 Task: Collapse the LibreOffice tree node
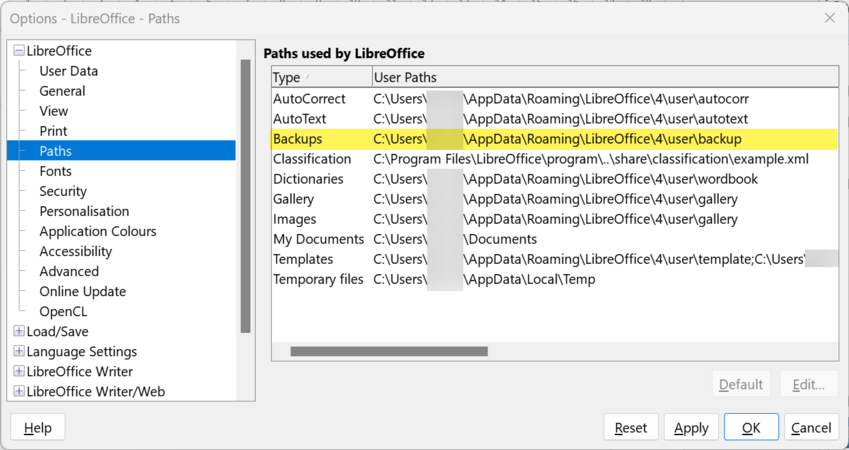pyautogui.click(x=19, y=51)
